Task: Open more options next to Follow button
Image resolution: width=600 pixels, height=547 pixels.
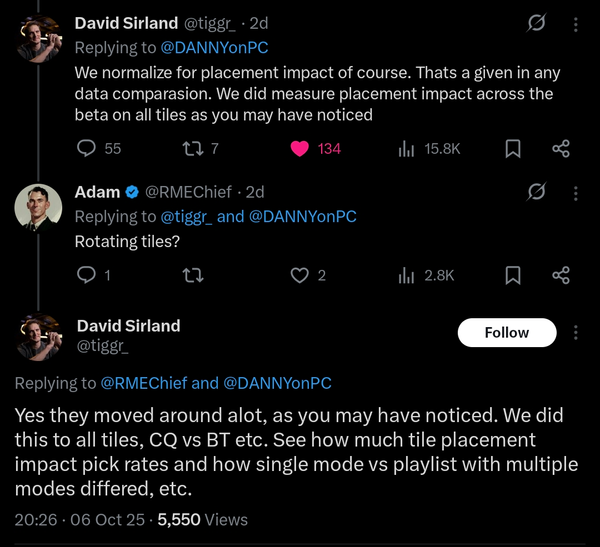Action: click(574, 333)
